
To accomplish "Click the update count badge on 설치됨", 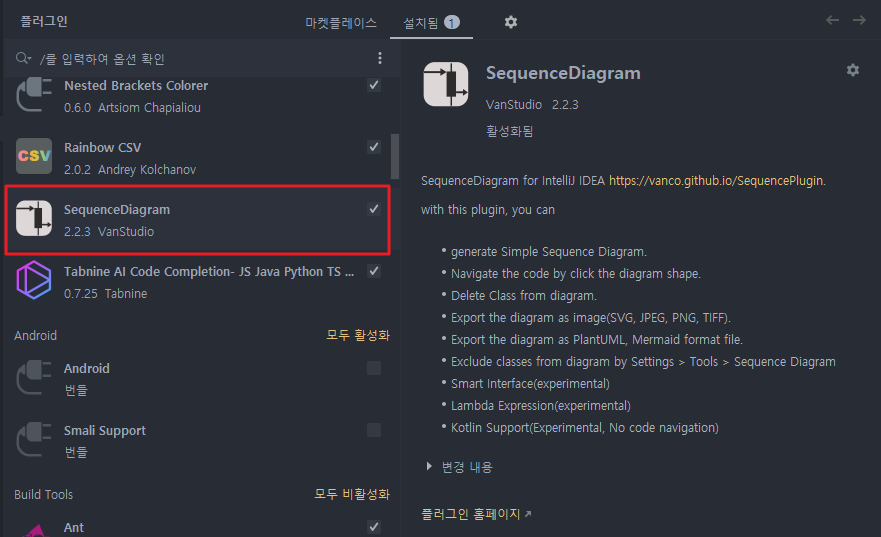I will 452,22.
